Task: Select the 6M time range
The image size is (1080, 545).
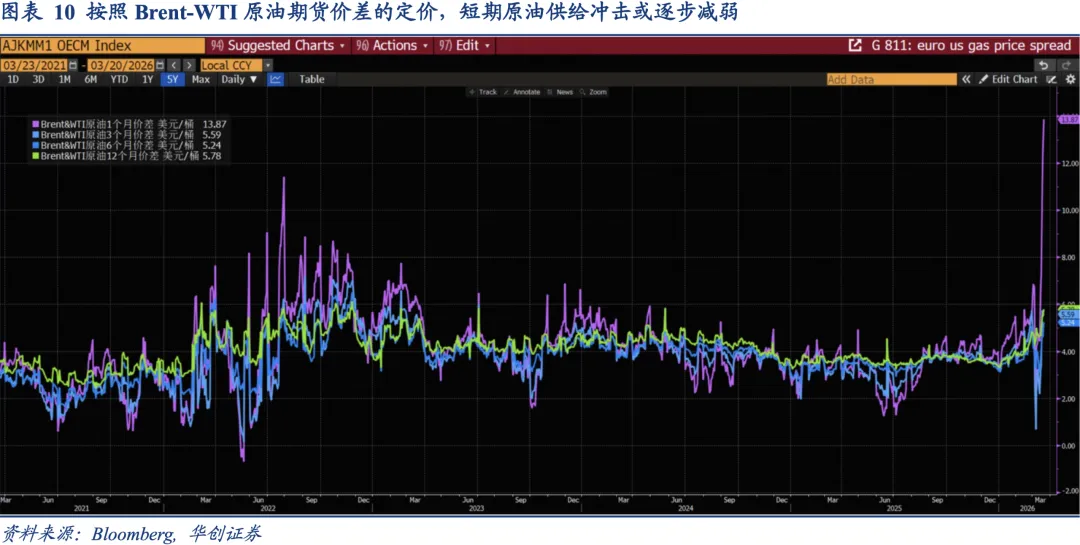Action: point(90,79)
